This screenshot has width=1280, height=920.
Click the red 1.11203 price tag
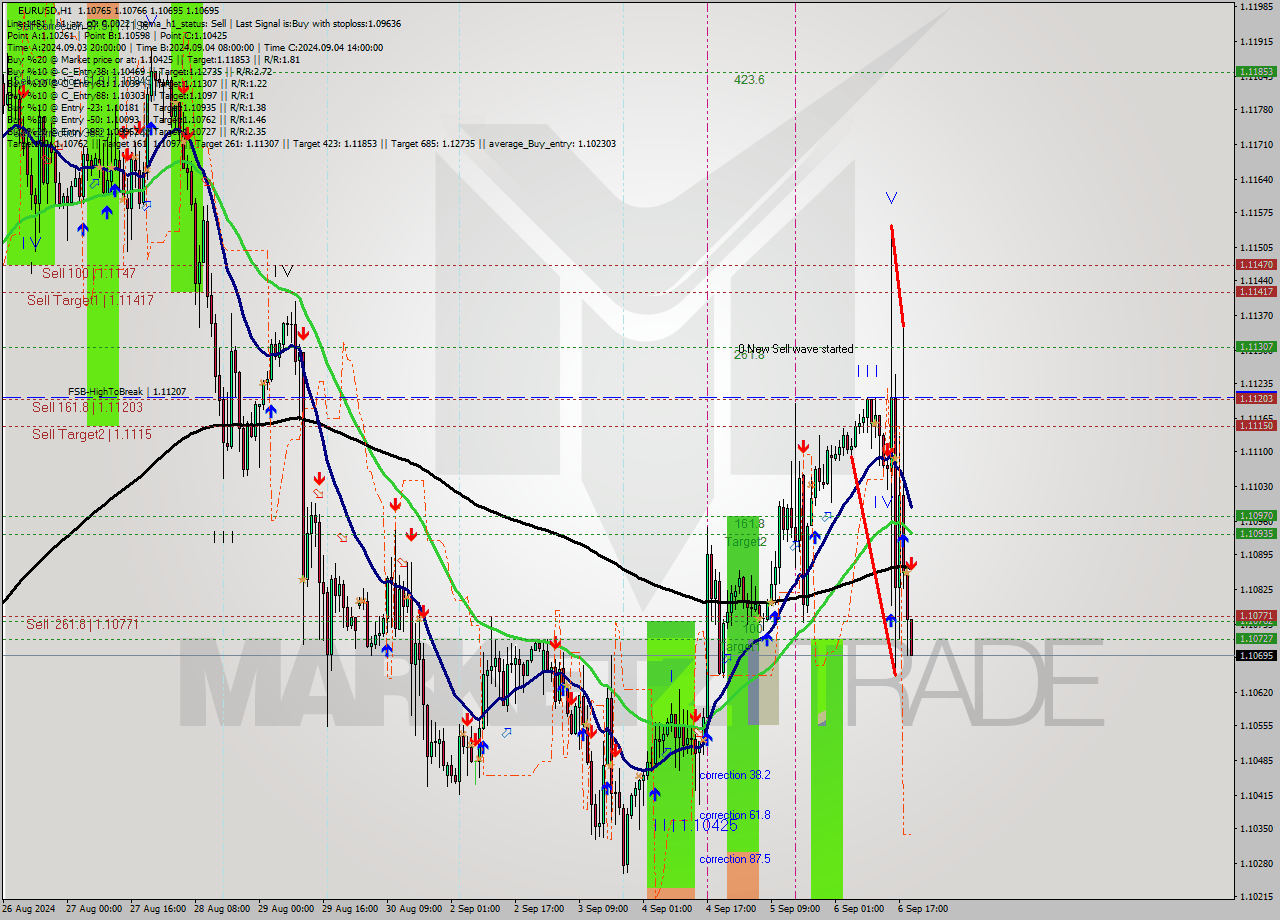(1256, 398)
